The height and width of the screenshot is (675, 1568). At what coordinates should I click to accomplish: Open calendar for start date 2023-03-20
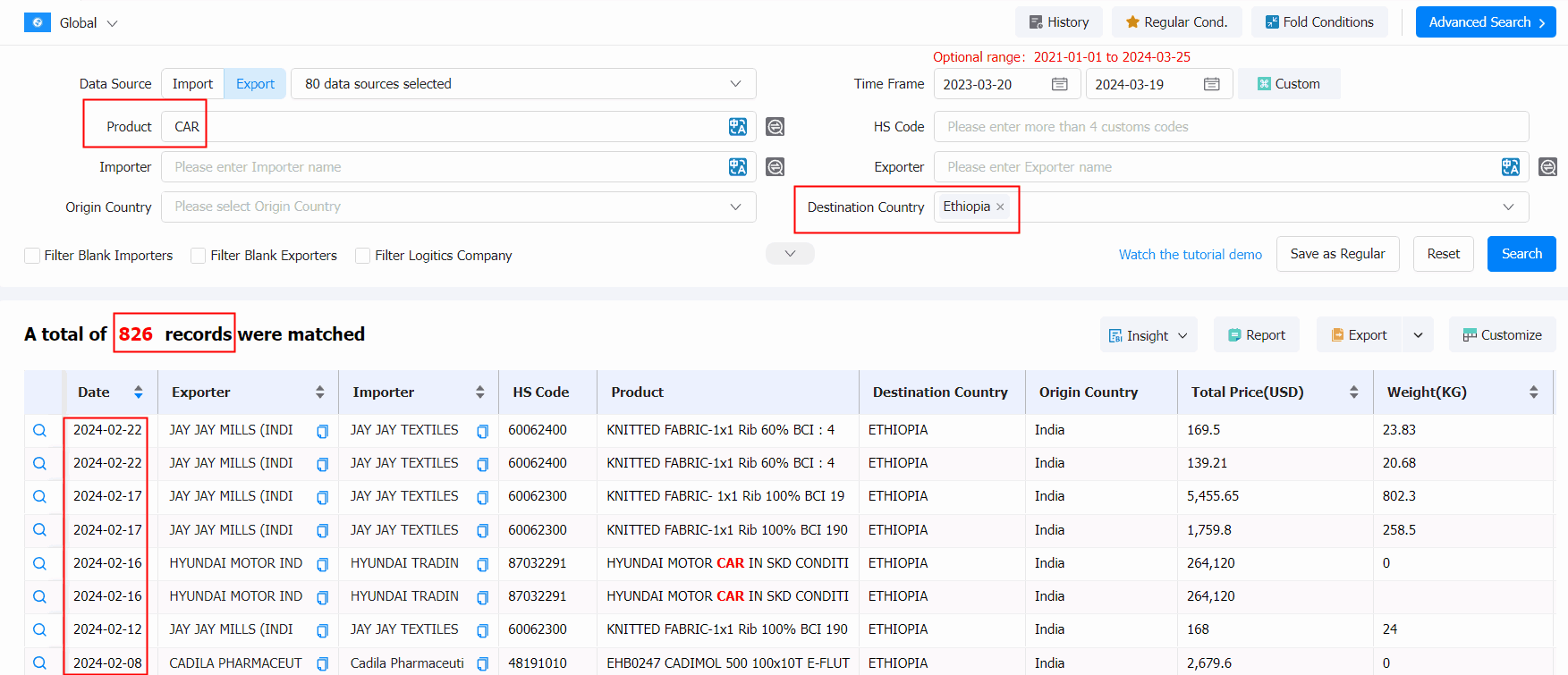(1059, 84)
